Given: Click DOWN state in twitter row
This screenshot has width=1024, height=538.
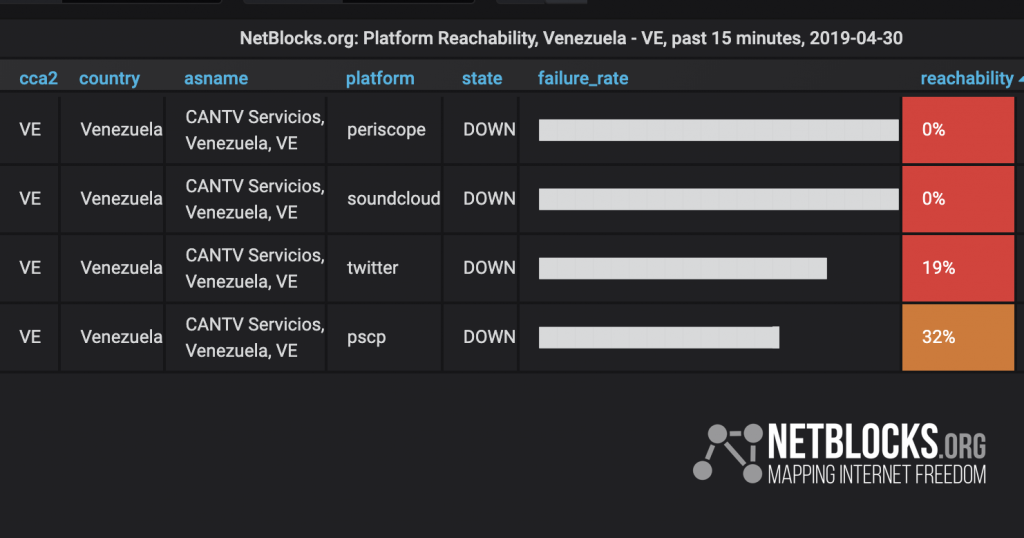Looking at the screenshot, I should pyautogui.click(x=489, y=268).
